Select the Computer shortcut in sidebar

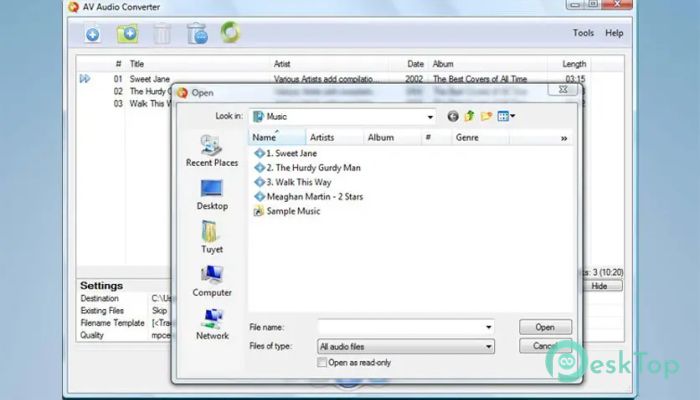click(x=212, y=281)
